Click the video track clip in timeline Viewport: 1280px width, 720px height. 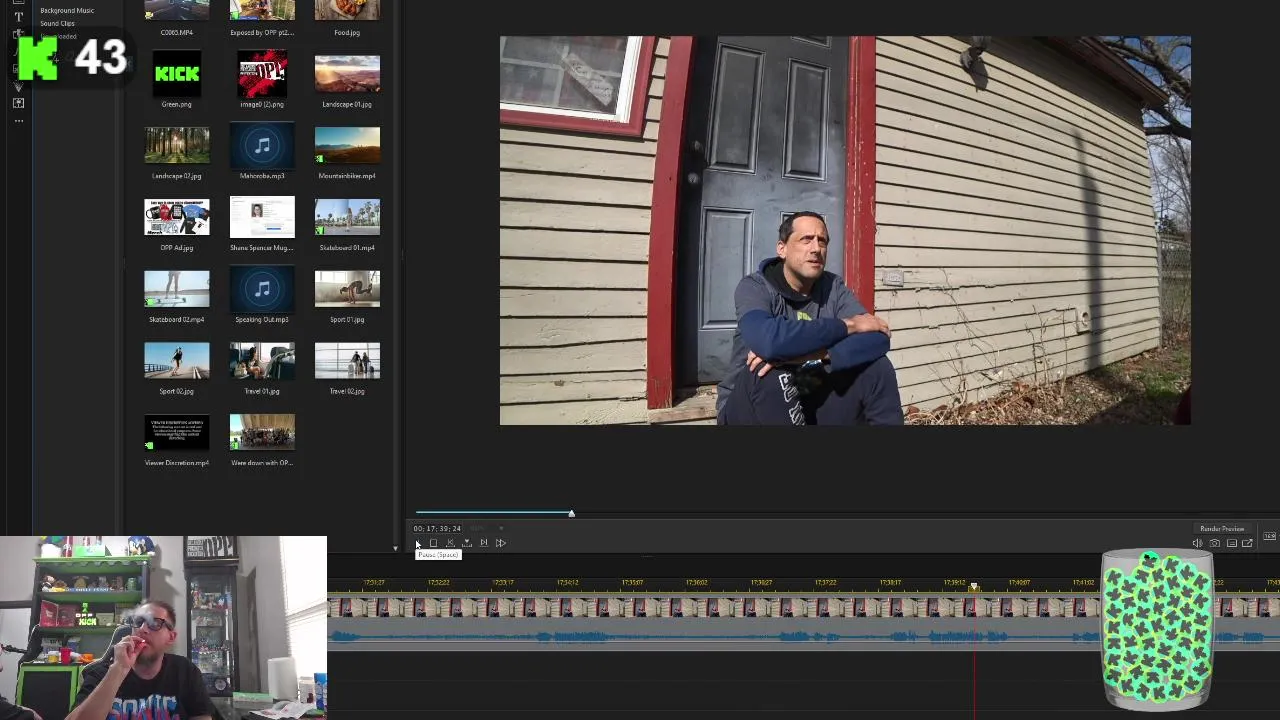[x=715, y=607]
